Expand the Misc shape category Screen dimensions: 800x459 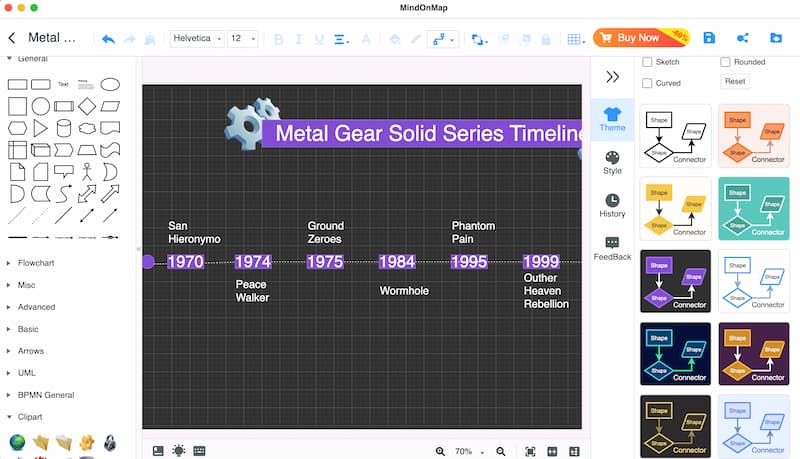[27, 285]
